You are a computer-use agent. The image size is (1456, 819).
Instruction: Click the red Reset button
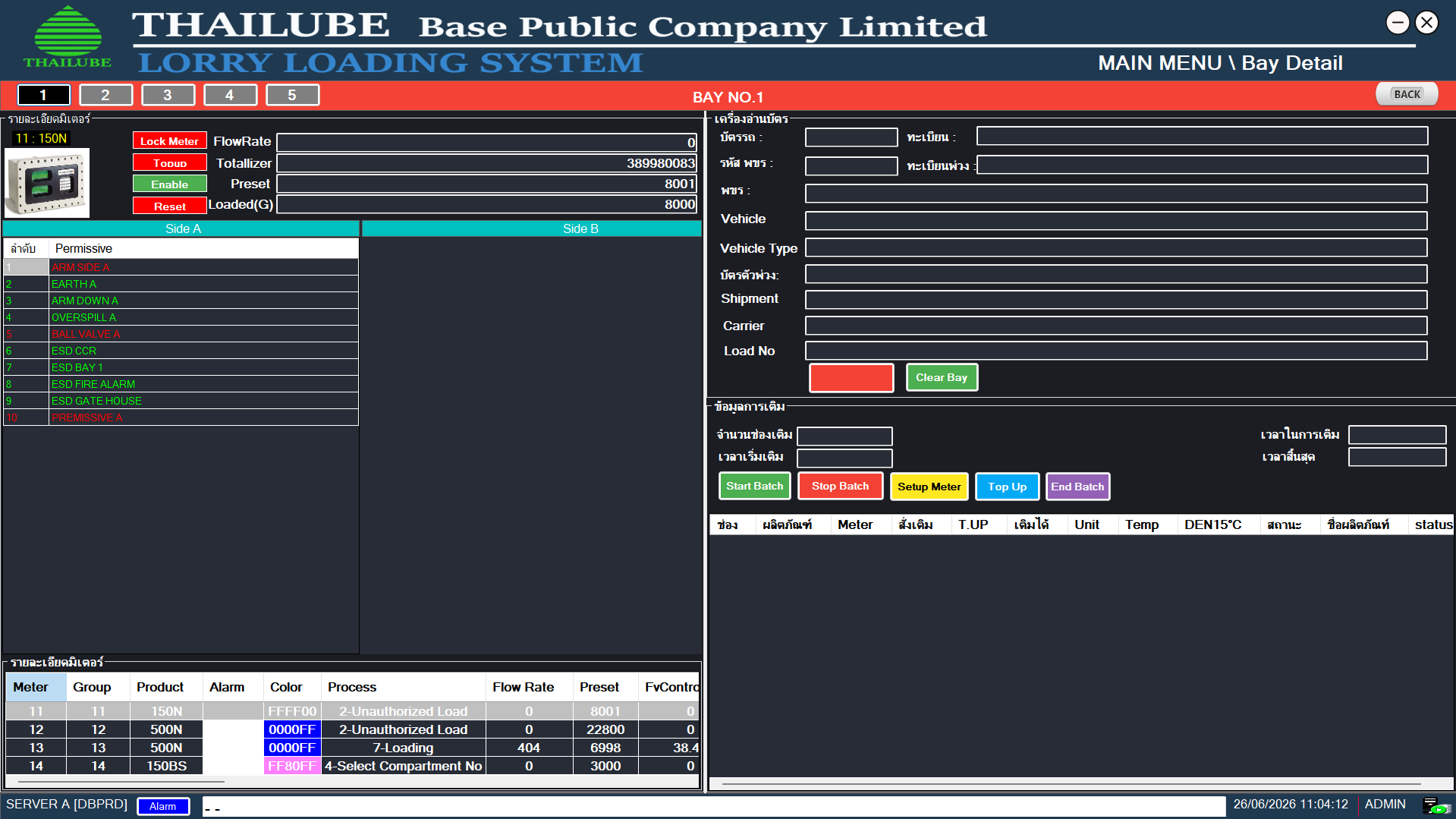(169, 206)
